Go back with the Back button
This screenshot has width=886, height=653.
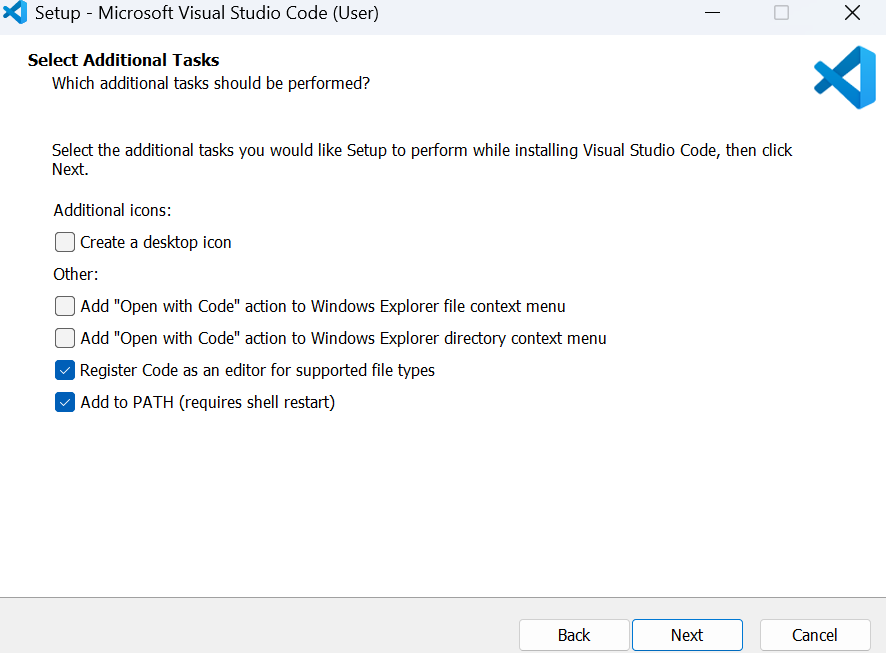point(574,635)
